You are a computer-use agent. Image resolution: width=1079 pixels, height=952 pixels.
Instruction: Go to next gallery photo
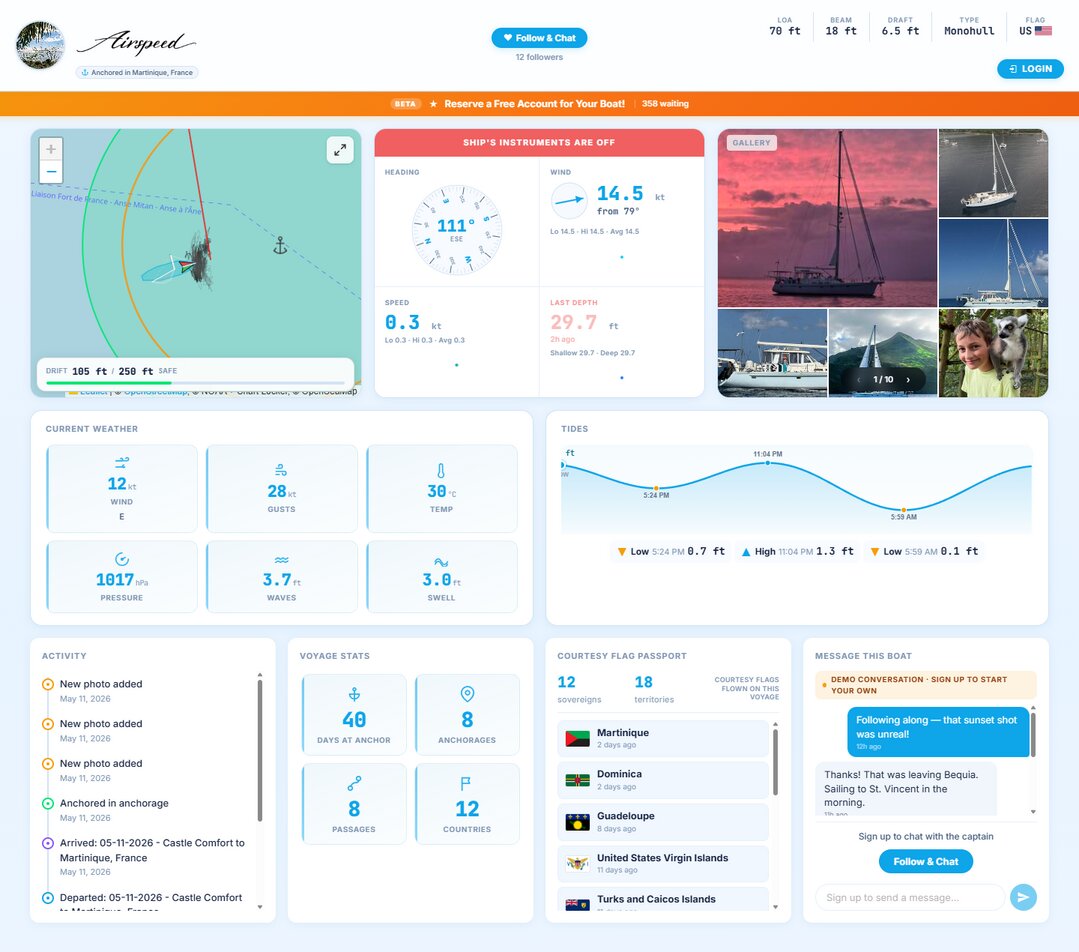(908, 379)
